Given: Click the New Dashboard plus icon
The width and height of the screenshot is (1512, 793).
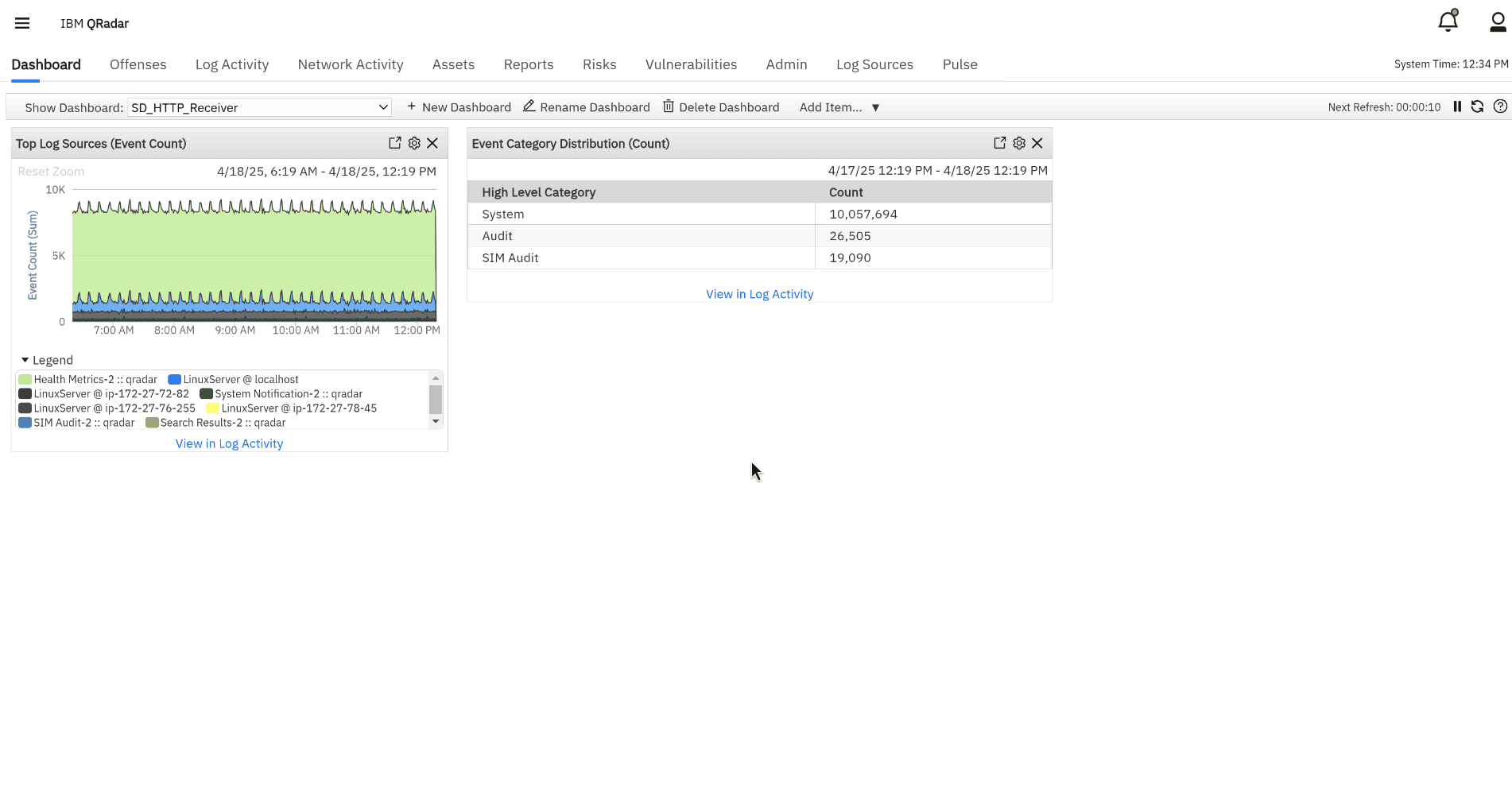Looking at the screenshot, I should coord(411,106).
